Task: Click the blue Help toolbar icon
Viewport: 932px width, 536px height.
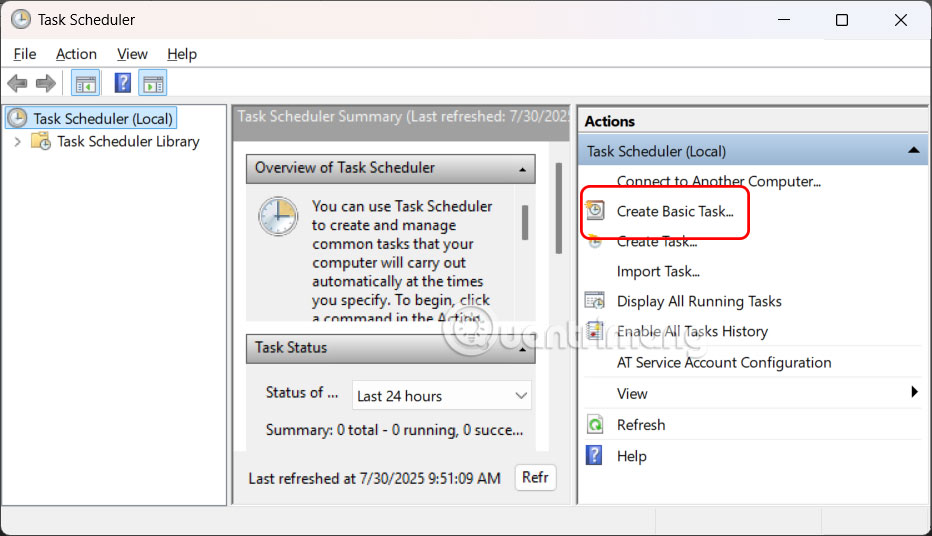Action: [122, 83]
